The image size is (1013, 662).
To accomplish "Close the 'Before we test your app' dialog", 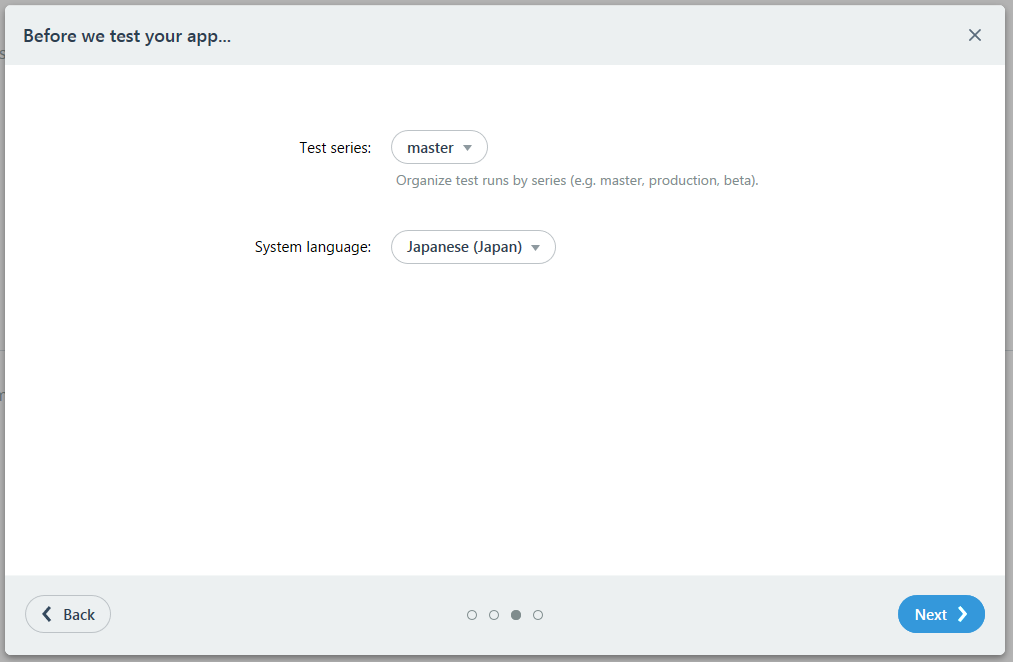I will pos(974,35).
